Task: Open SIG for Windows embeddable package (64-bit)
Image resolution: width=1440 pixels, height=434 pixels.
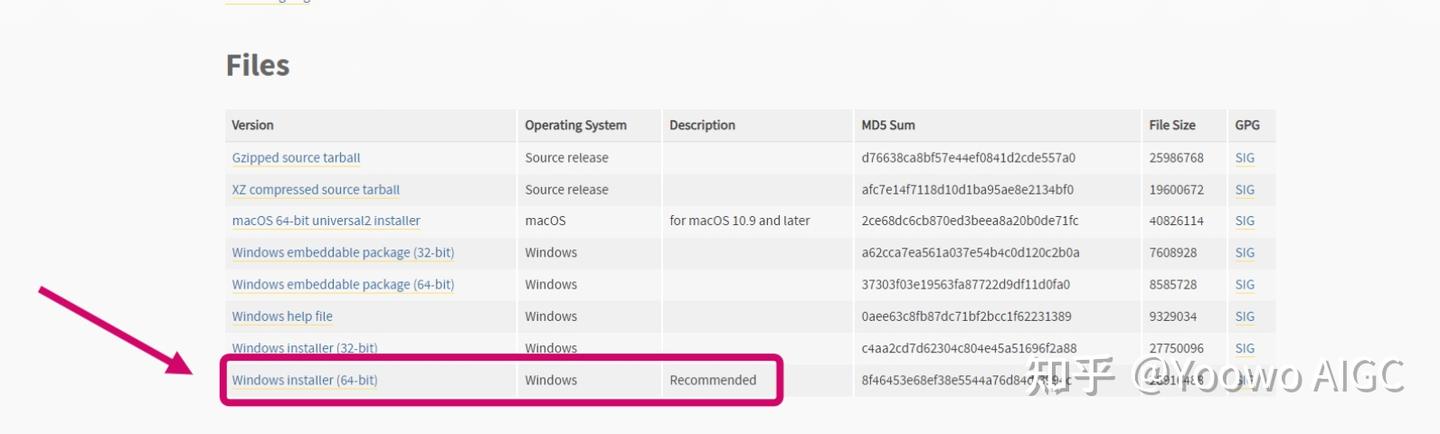Action: [x=1244, y=285]
